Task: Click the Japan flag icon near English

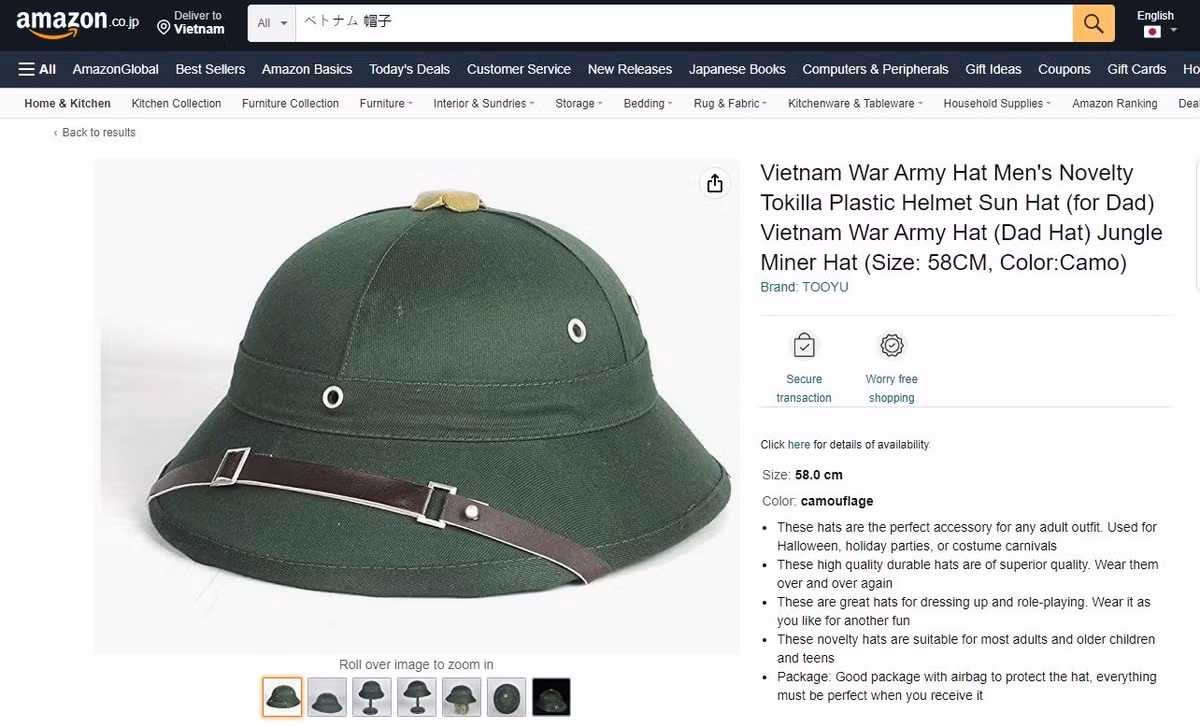Action: (1151, 30)
